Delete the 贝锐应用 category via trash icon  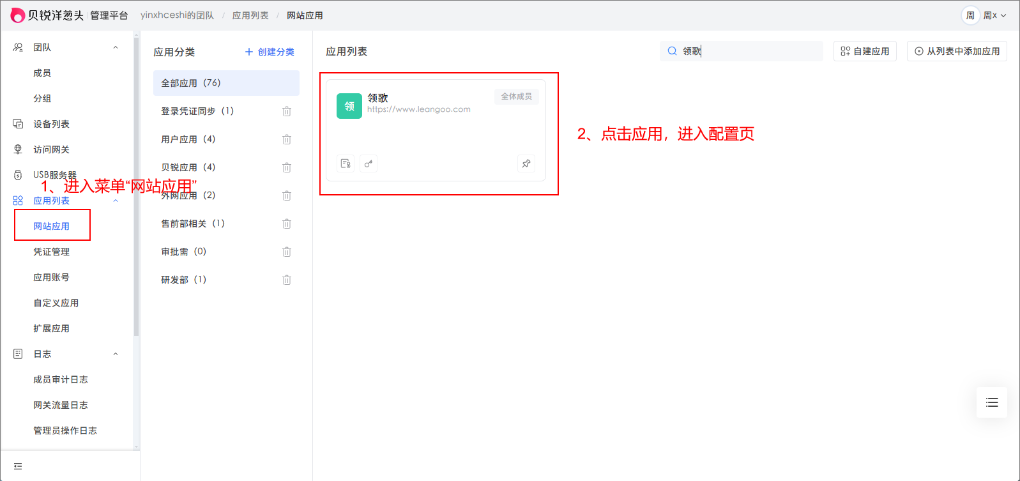(x=286, y=167)
